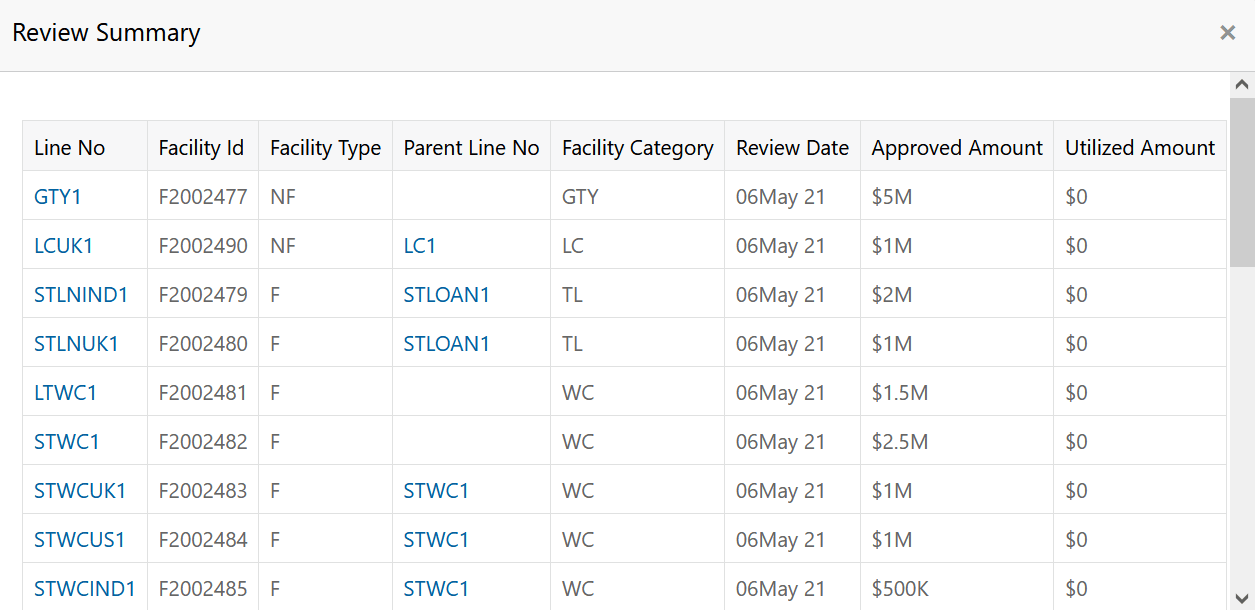The image size is (1255, 610).
Task: Open the STWCIND1 line link
Action: (84, 589)
